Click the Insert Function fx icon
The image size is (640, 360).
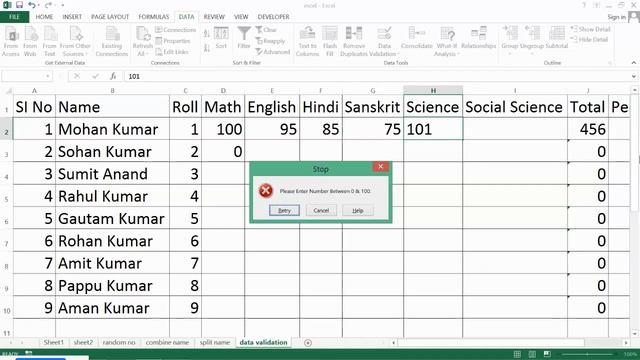[x=113, y=76]
